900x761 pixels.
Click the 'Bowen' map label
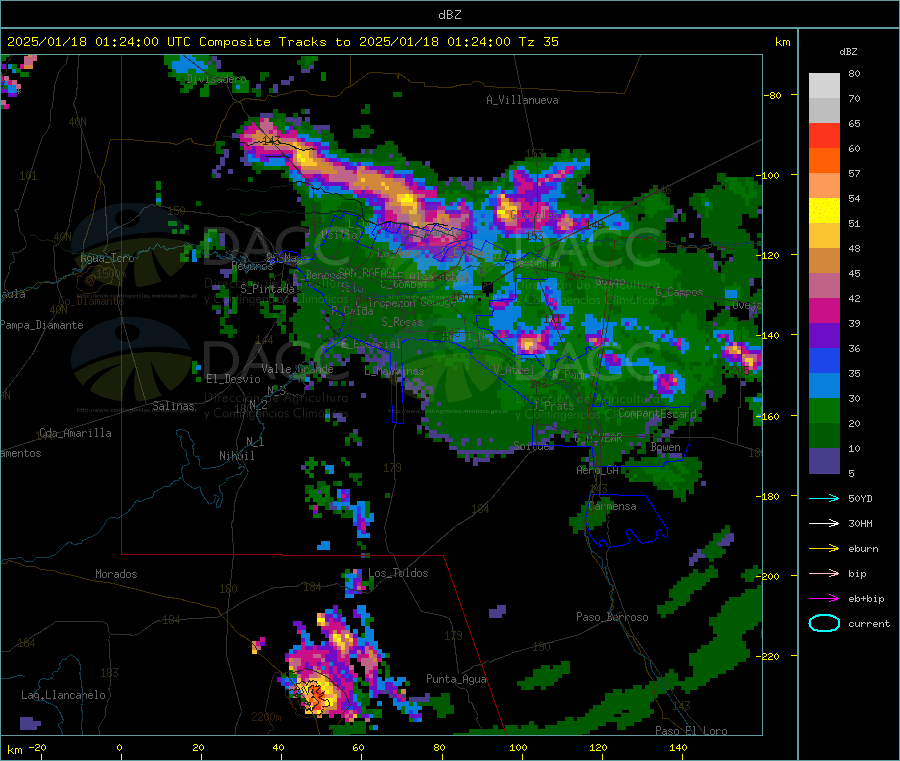666,447
